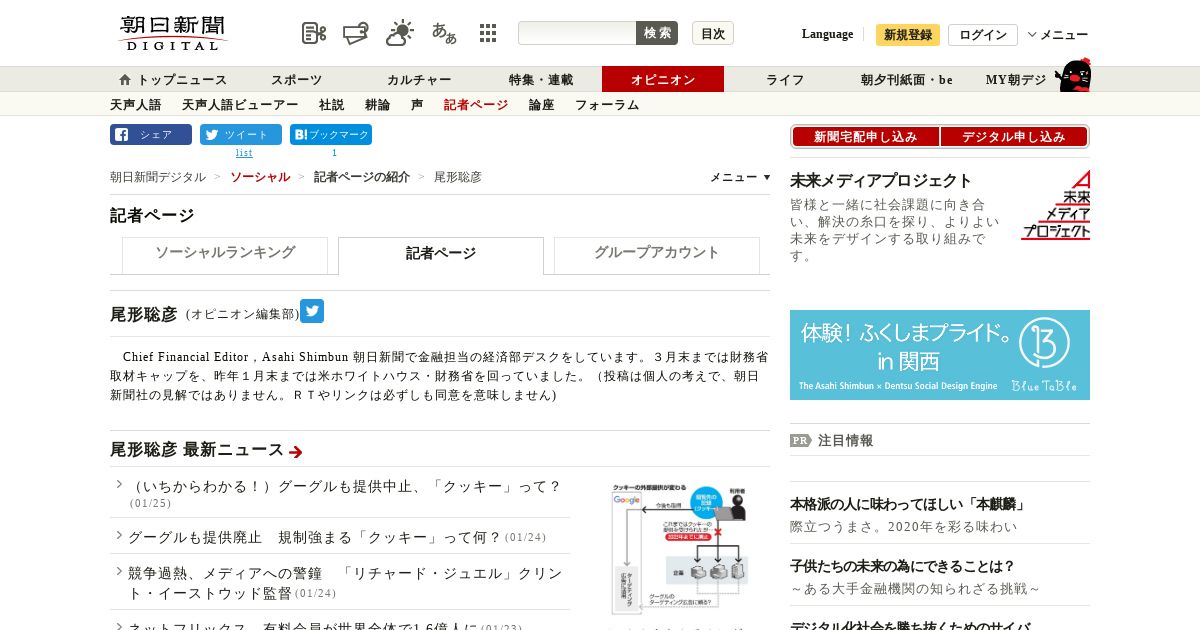
Task: Expand arrow for 競争過熱 article
Action: pyautogui.click(x=119, y=572)
